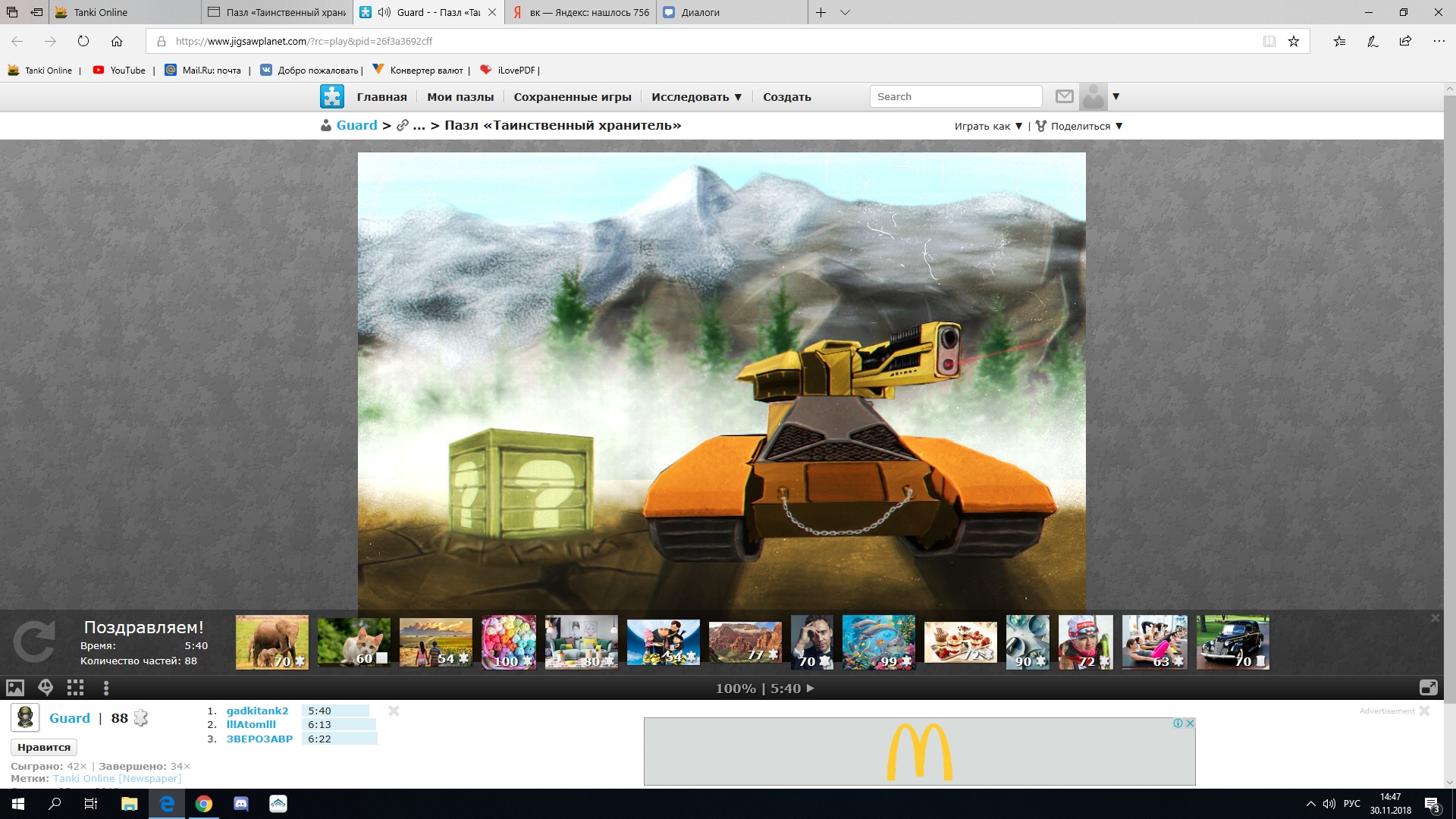Open the Guard link in the breadcrumb
The width and height of the screenshot is (1456, 819).
[356, 125]
